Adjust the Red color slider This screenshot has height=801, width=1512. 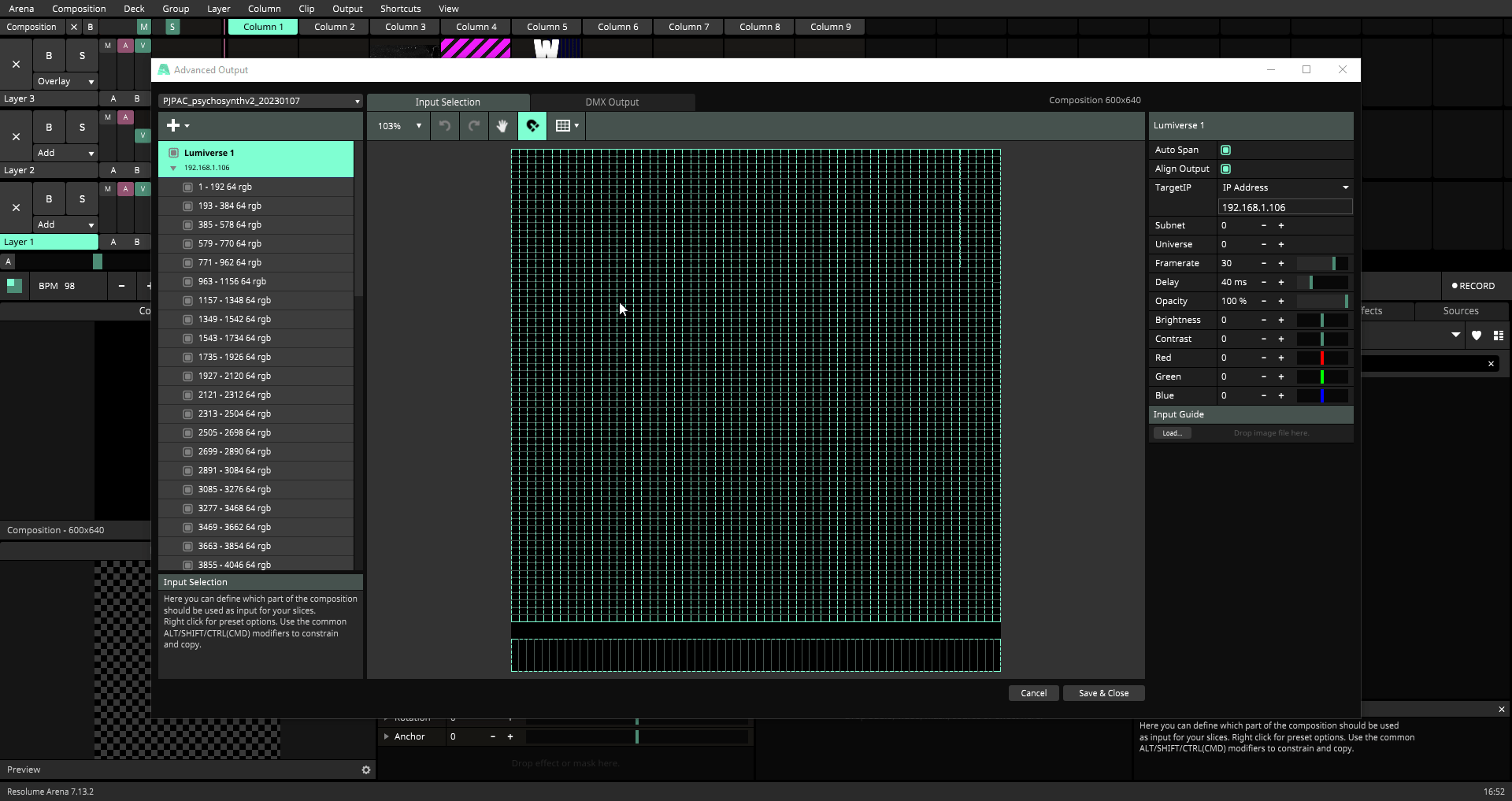point(1322,358)
